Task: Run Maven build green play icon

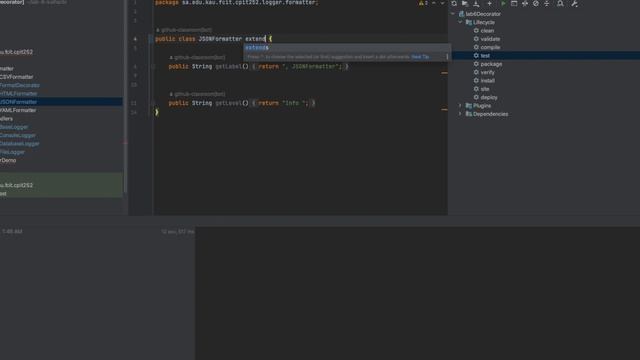Action: [503, 3]
